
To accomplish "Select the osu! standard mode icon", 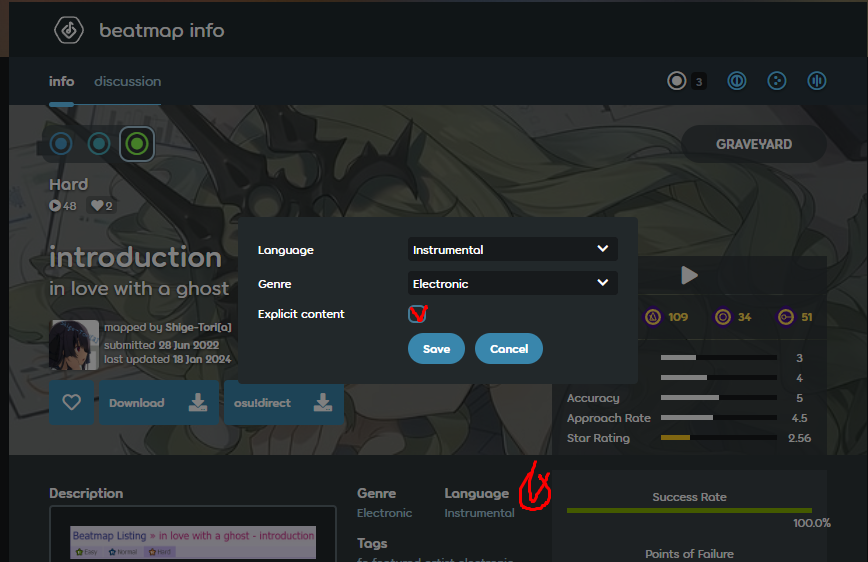I will 676,81.
